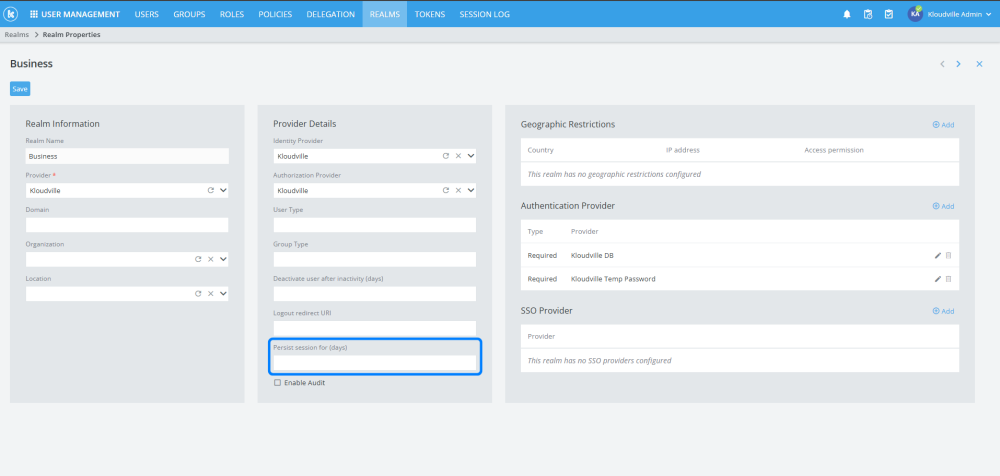Enable the Audit checkbox
1000x476 pixels.
(277, 383)
